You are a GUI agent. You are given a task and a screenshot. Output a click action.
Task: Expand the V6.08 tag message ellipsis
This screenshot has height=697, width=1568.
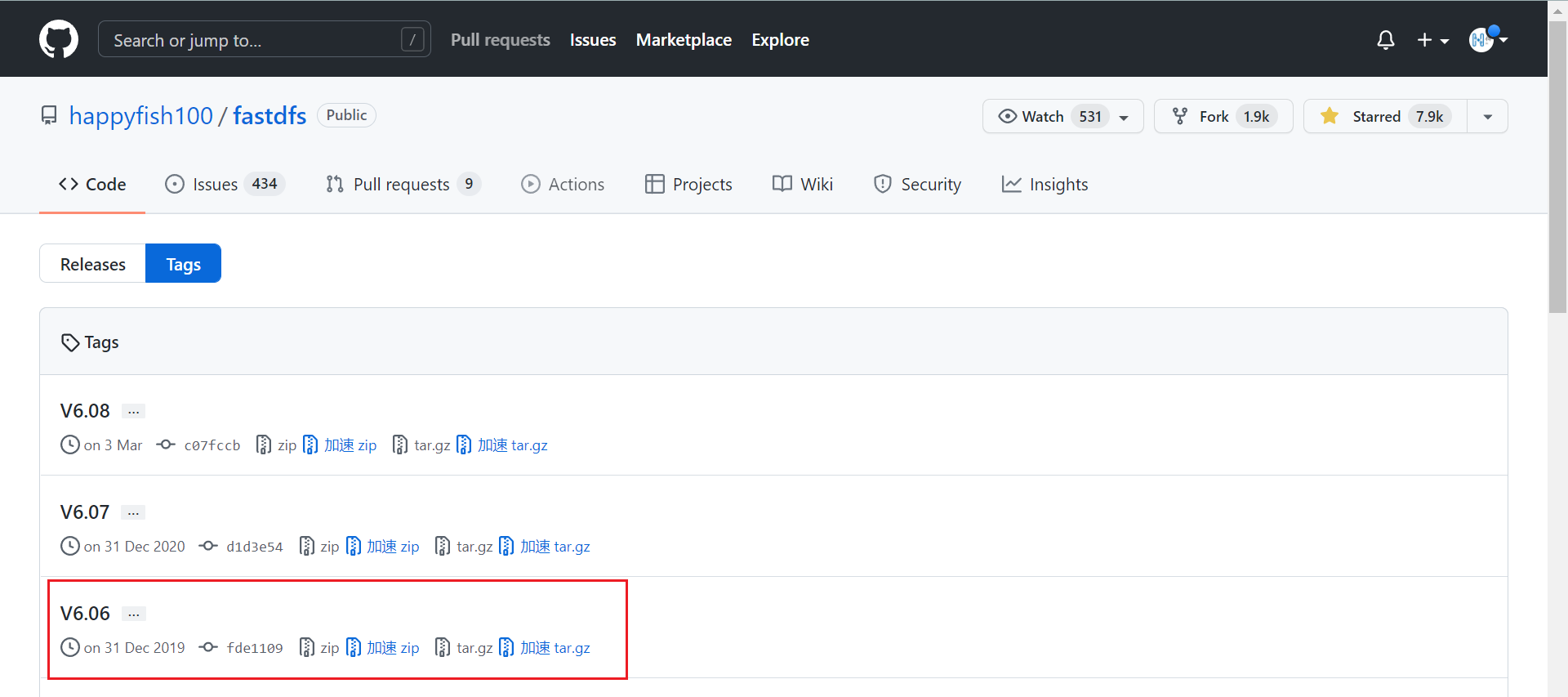133,411
